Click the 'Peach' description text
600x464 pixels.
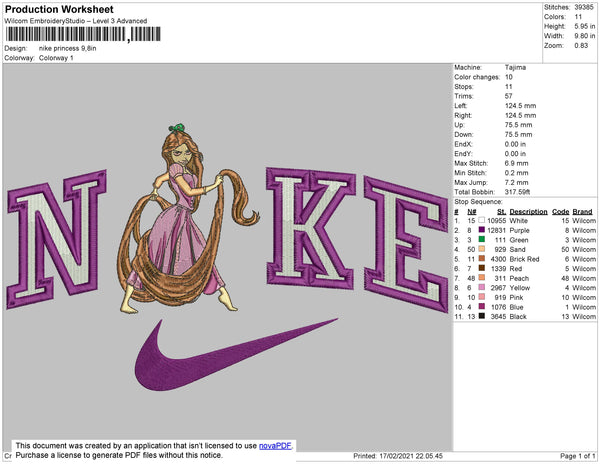click(x=519, y=278)
